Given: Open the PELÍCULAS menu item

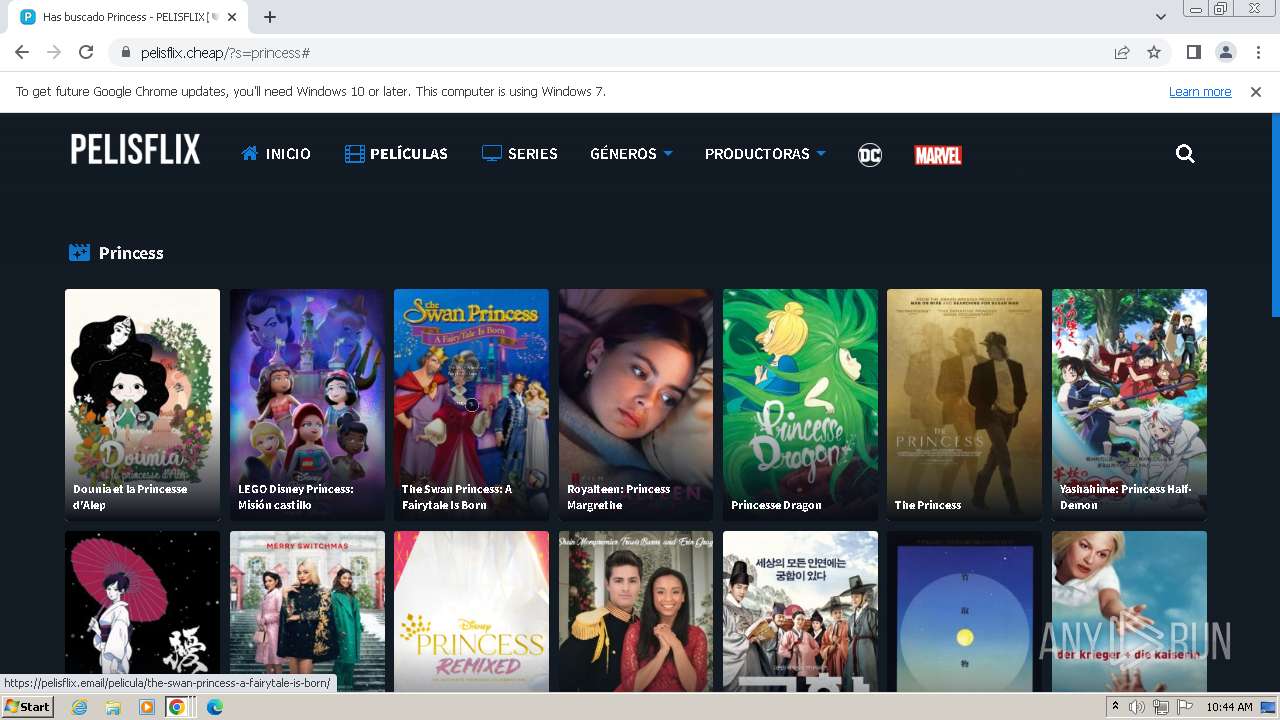Looking at the screenshot, I should [x=396, y=154].
